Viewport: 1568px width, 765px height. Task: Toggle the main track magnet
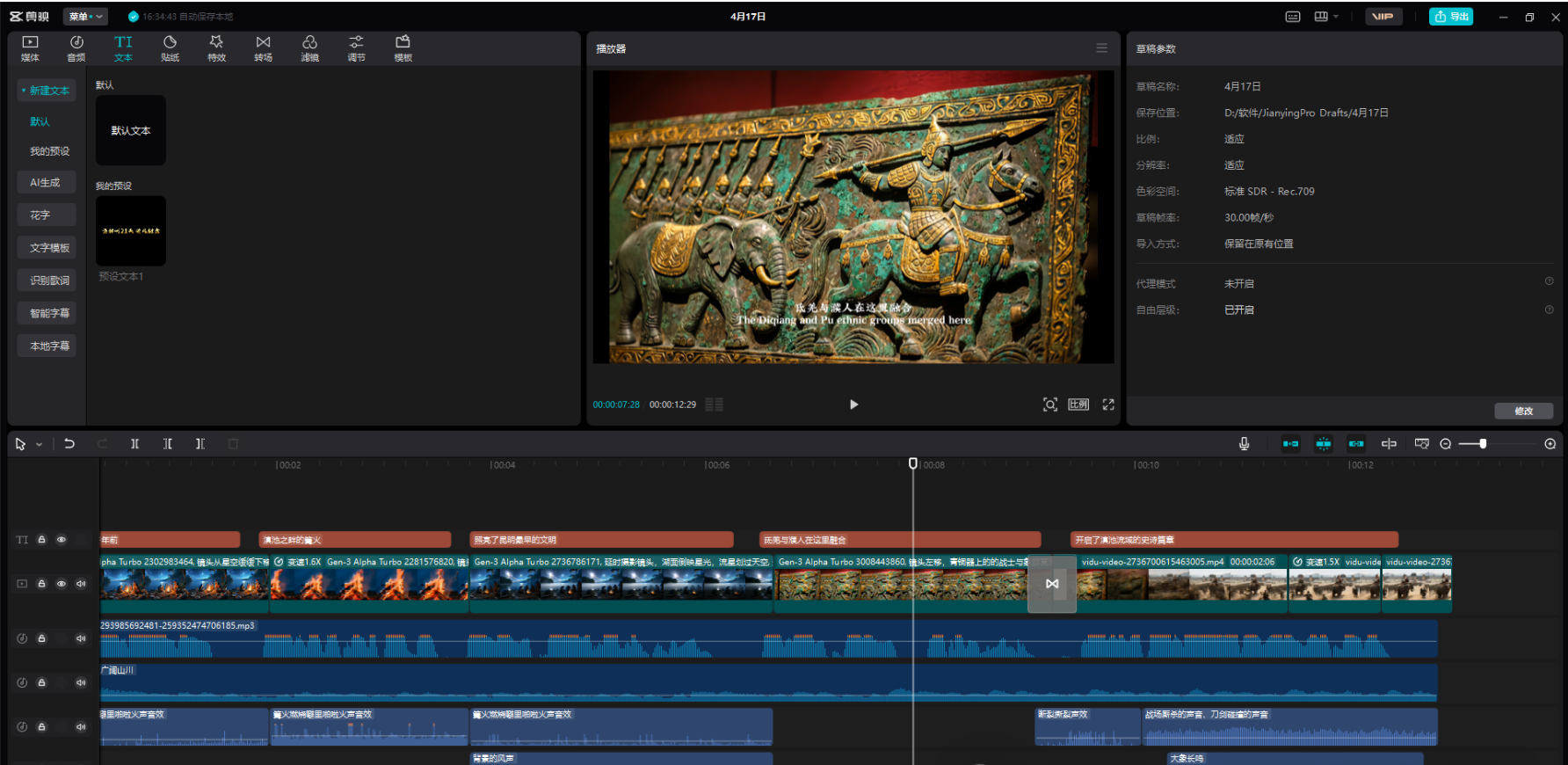point(1290,444)
